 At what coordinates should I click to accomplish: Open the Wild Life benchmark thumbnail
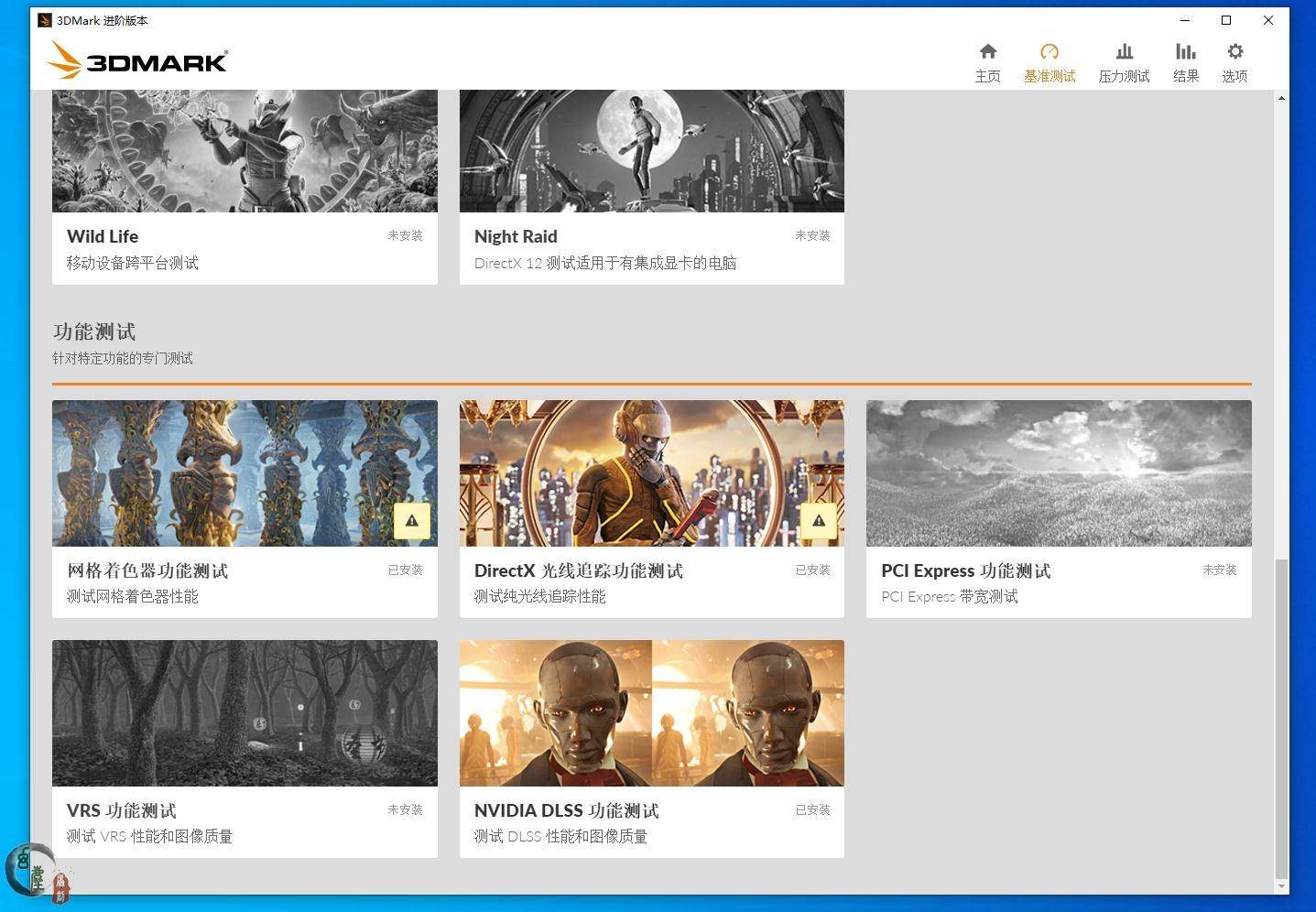245,151
